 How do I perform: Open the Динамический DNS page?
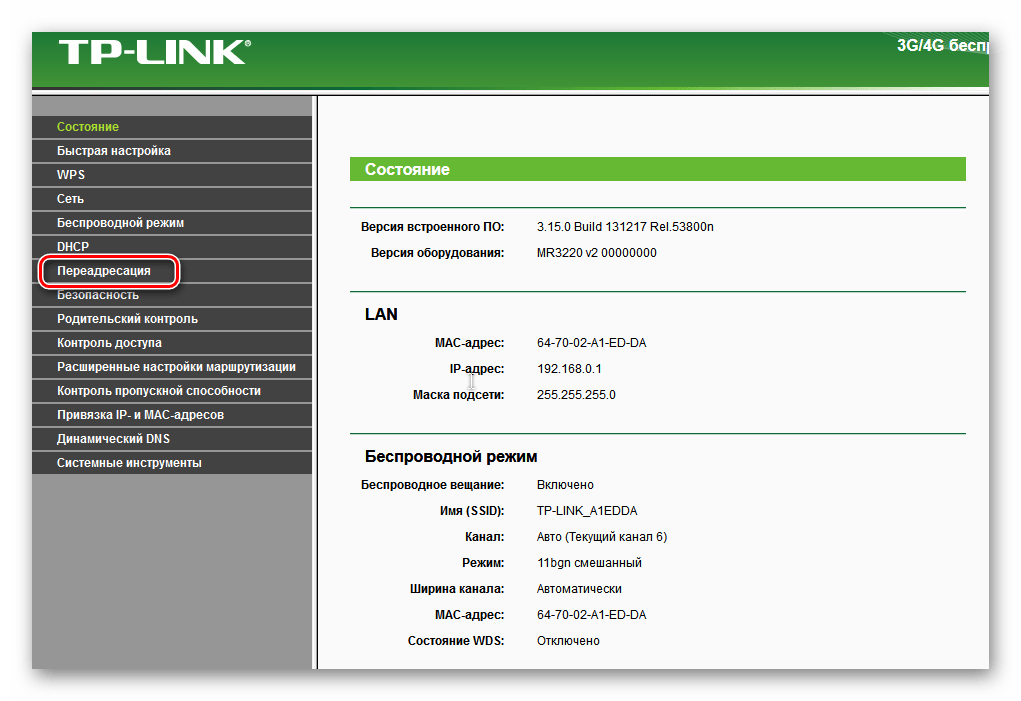click(113, 439)
